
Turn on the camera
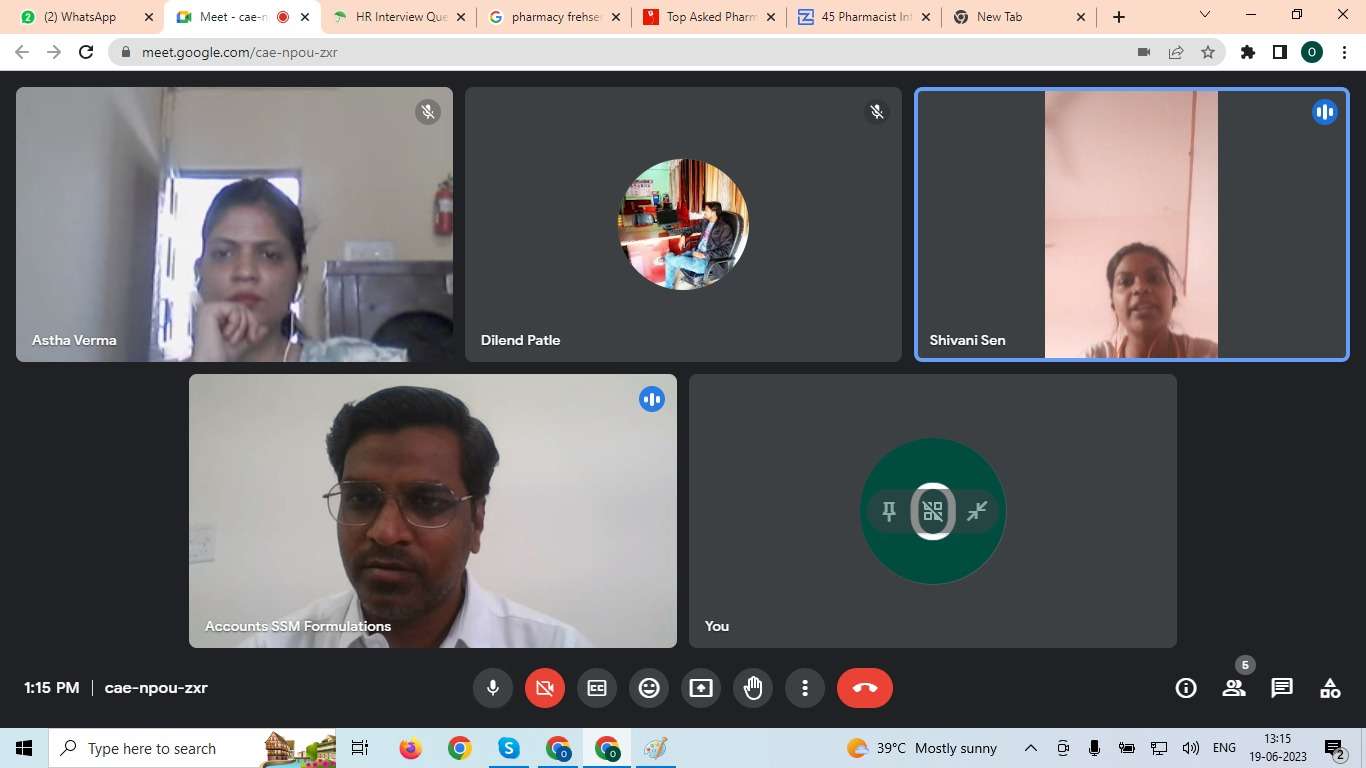[545, 688]
